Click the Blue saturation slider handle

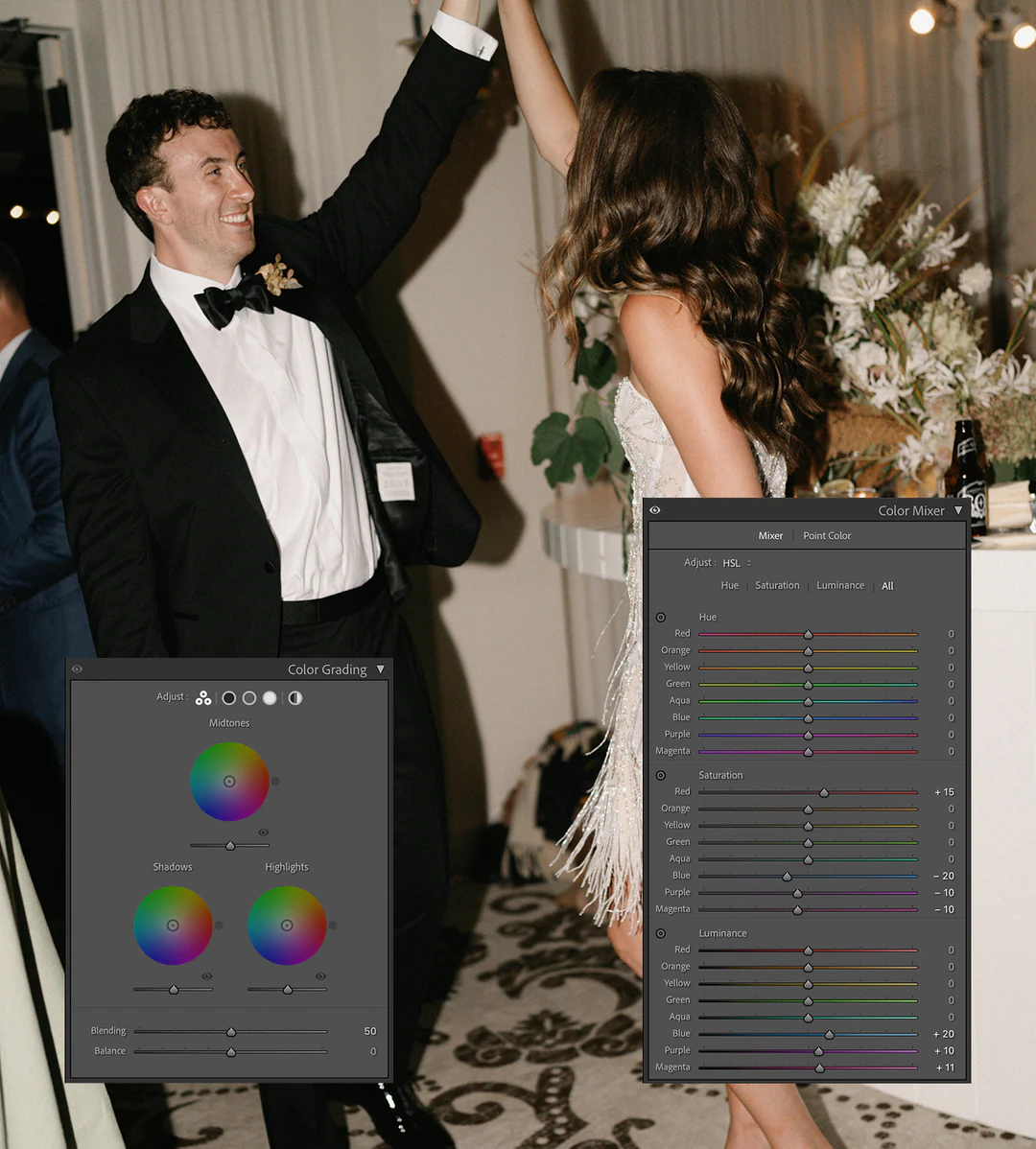(788, 877)
